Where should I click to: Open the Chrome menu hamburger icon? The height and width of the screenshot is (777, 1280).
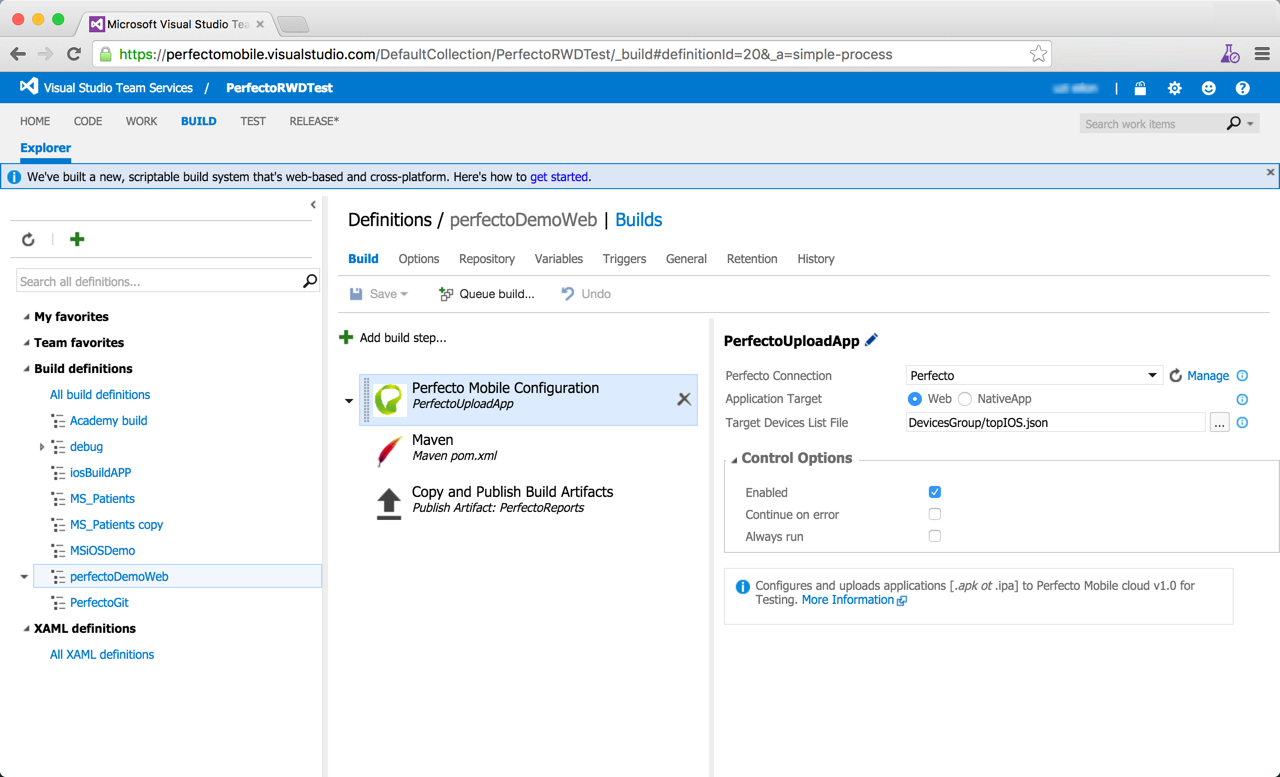[x=1262, y=54]
